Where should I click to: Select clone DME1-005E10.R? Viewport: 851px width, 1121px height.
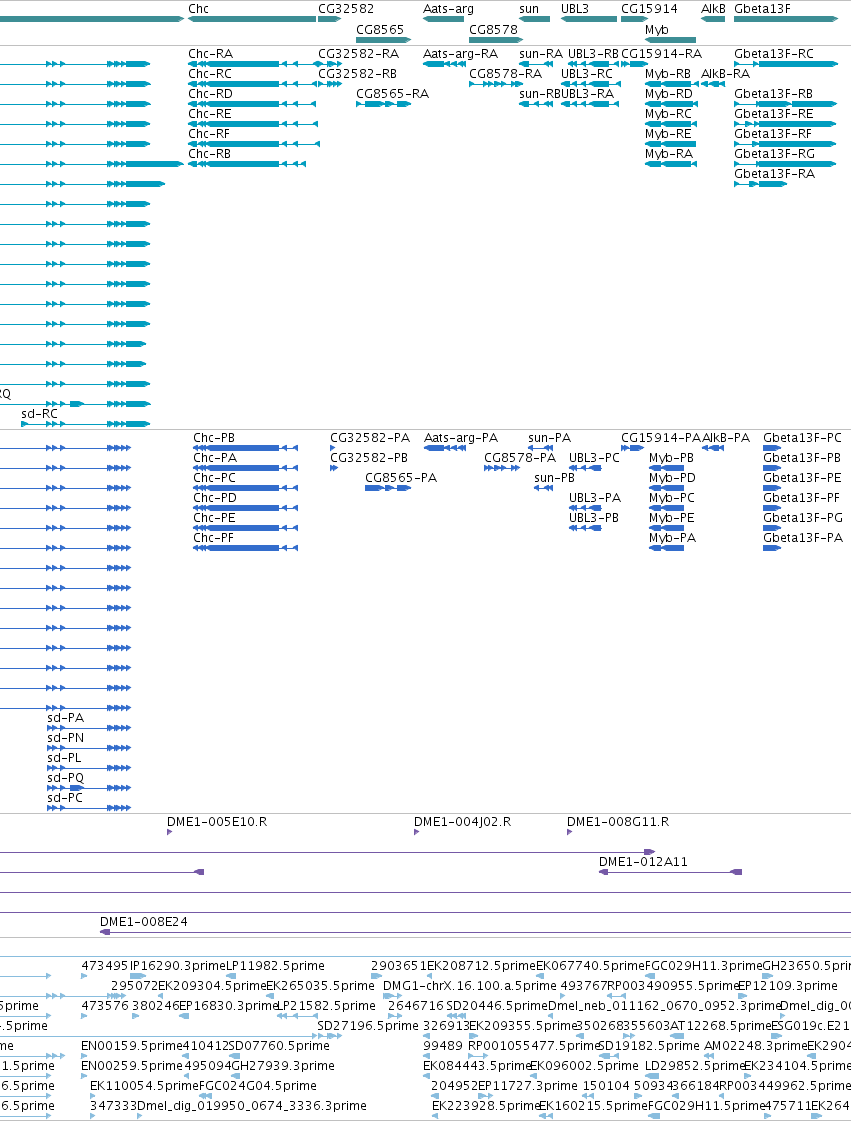pos(217,822)
